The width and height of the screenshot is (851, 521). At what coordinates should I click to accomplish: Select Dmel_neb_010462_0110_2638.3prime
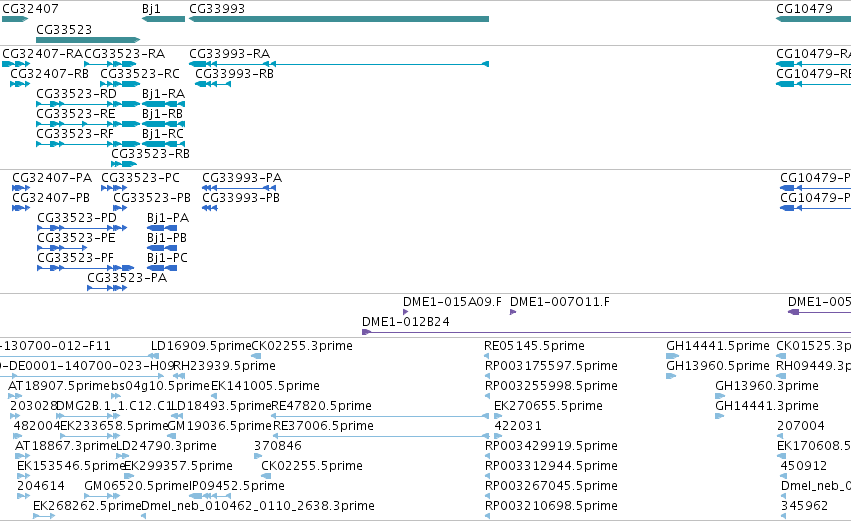(257, 506)
